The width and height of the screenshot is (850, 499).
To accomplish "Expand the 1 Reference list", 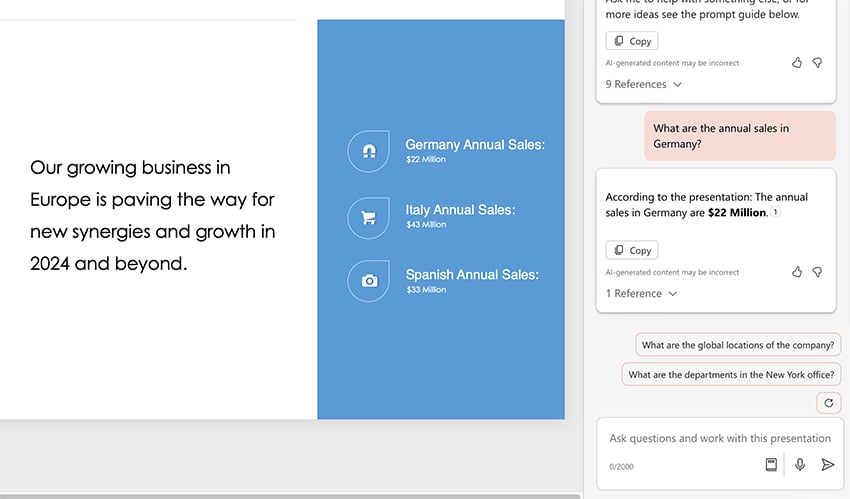I will (x=641, y=293).
